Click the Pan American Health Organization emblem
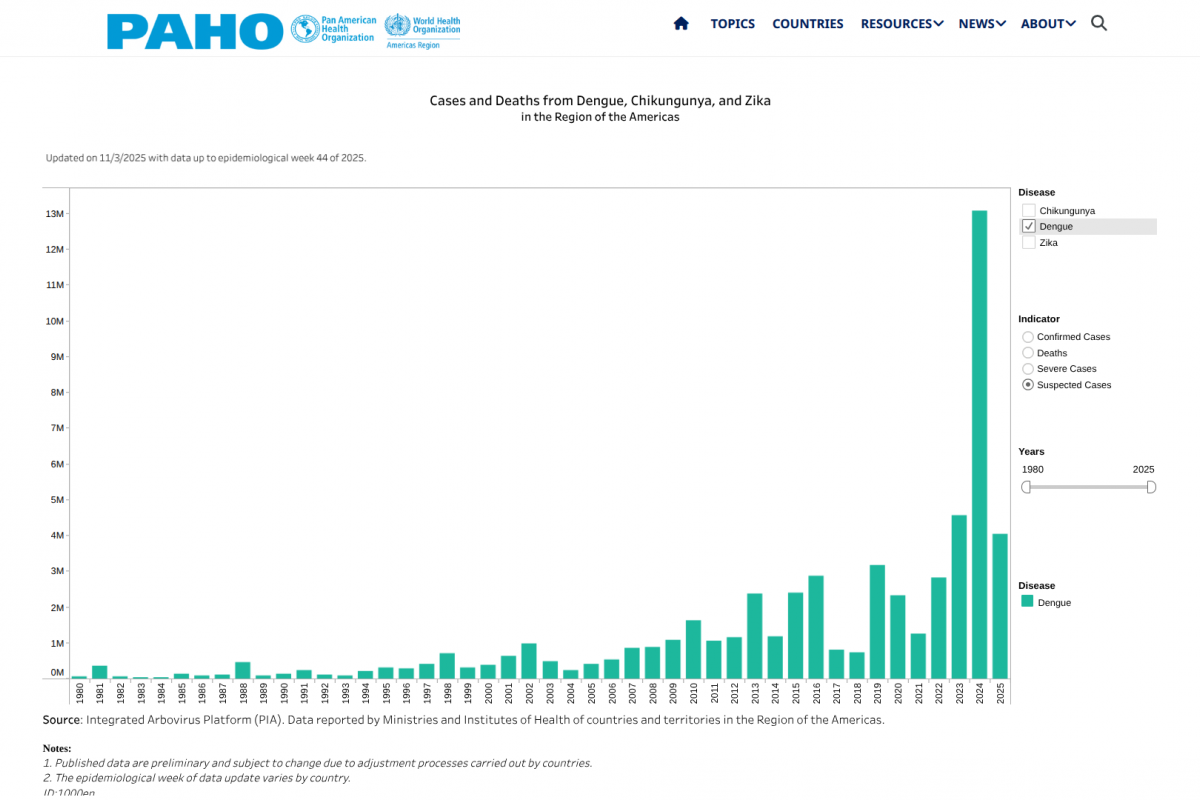Image resolution: width=1200 pixels, height=800 pixels. (304, 29)
